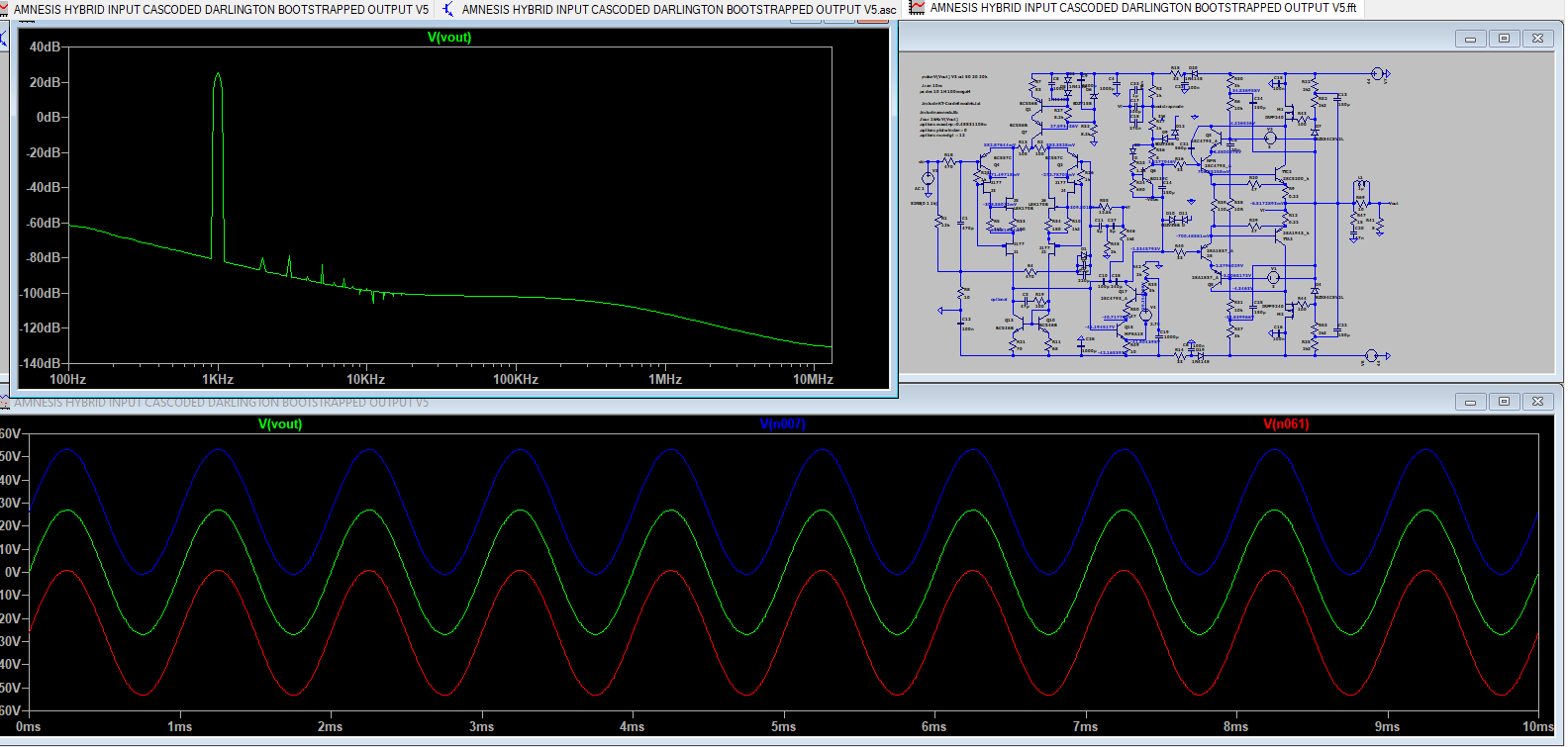Screen dimensions: 1568x747
Task: Click the waveform pane title bar text
Action: 221,403
